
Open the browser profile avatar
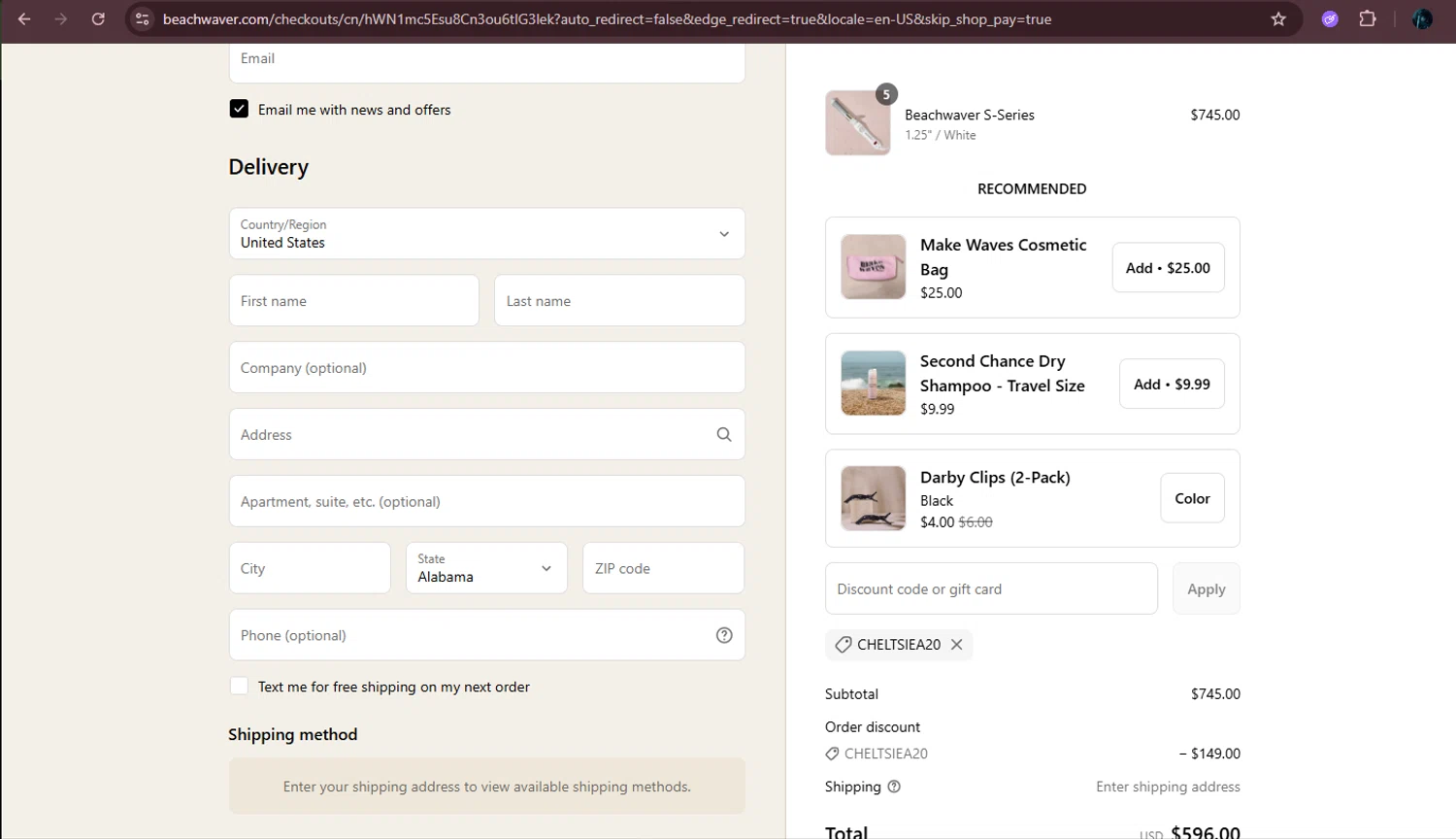coord(1422,18)
